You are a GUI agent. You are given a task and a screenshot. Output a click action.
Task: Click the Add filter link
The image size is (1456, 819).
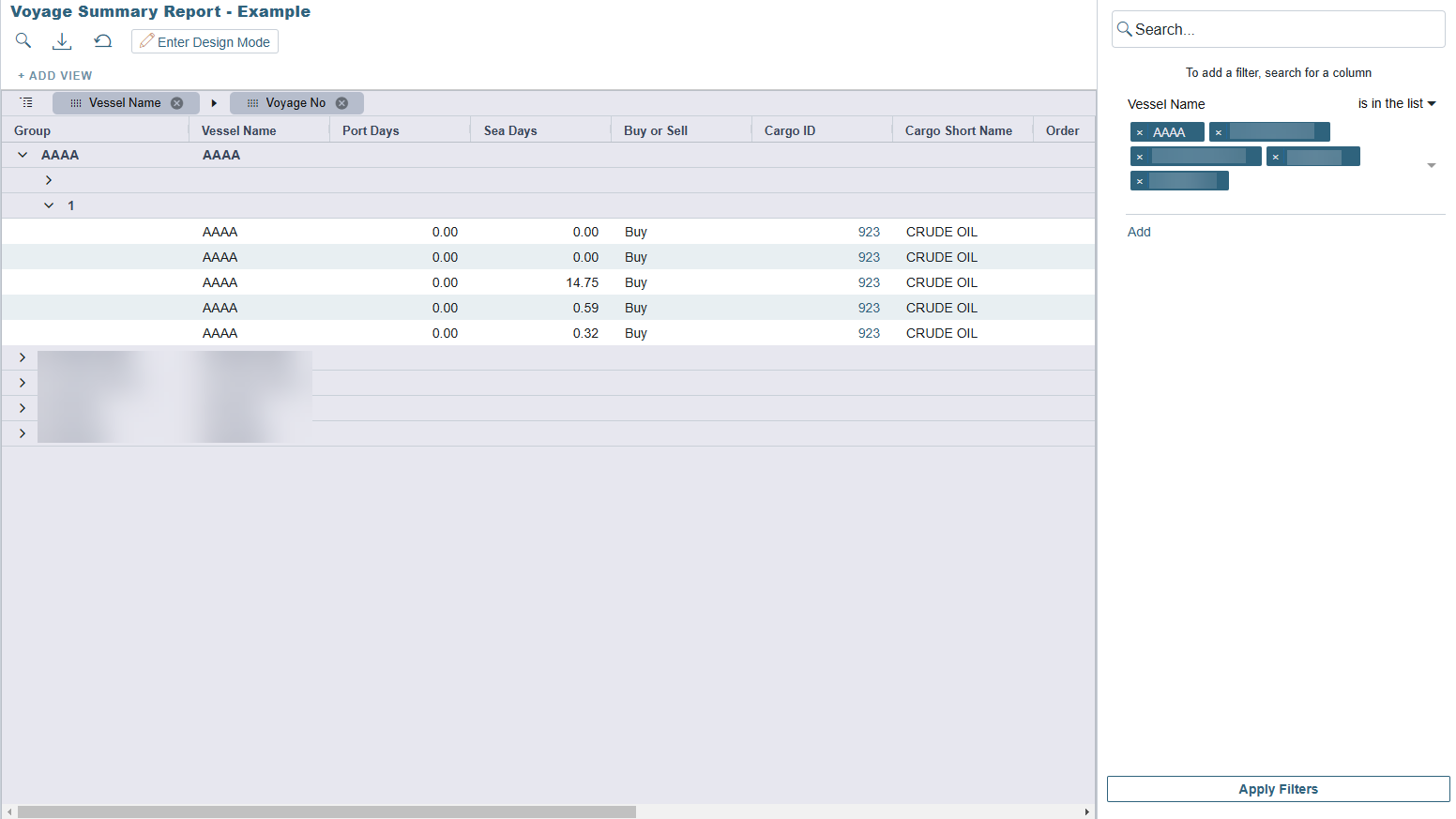click(x=1139, y=232)
